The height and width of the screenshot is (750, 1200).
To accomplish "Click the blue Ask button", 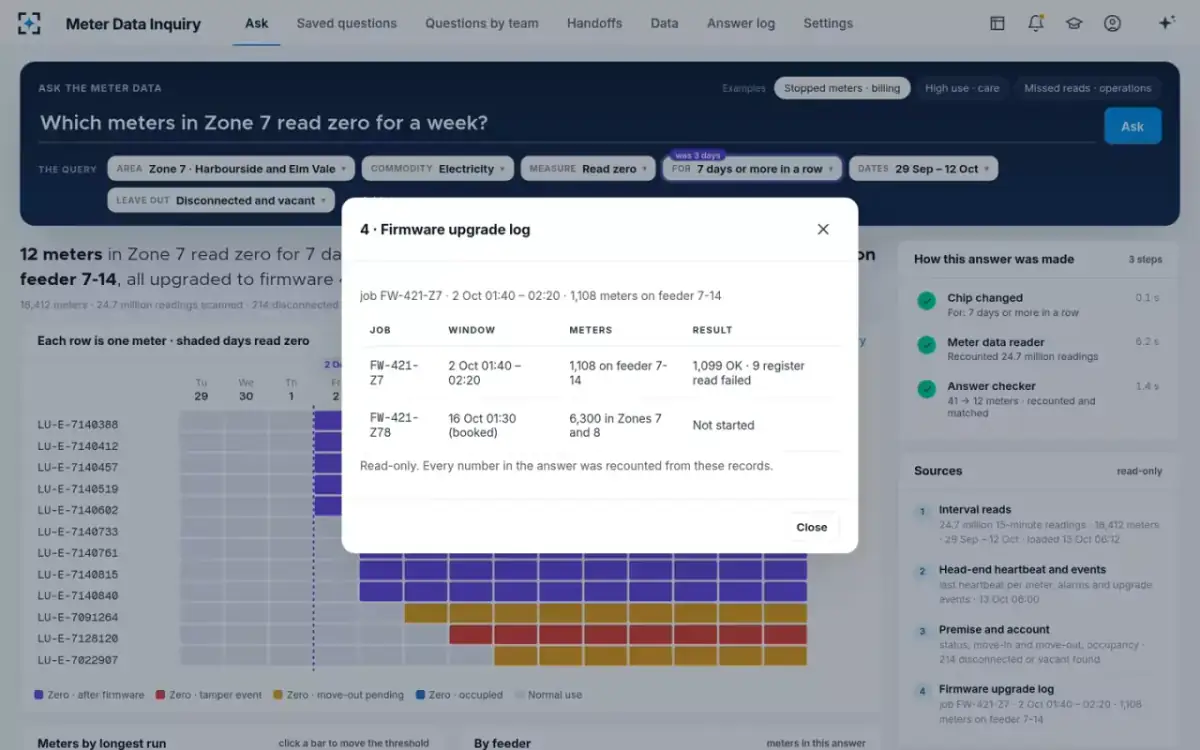I will [x=1132, y=126].
